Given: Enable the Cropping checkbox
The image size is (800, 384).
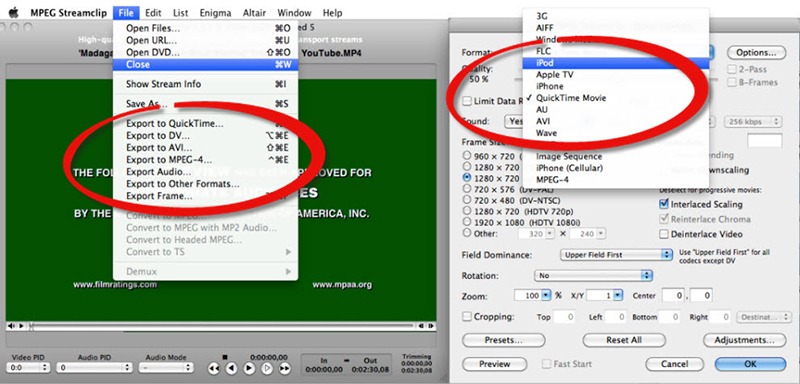Looking at the screenshot, I should (x=467, y=317).
